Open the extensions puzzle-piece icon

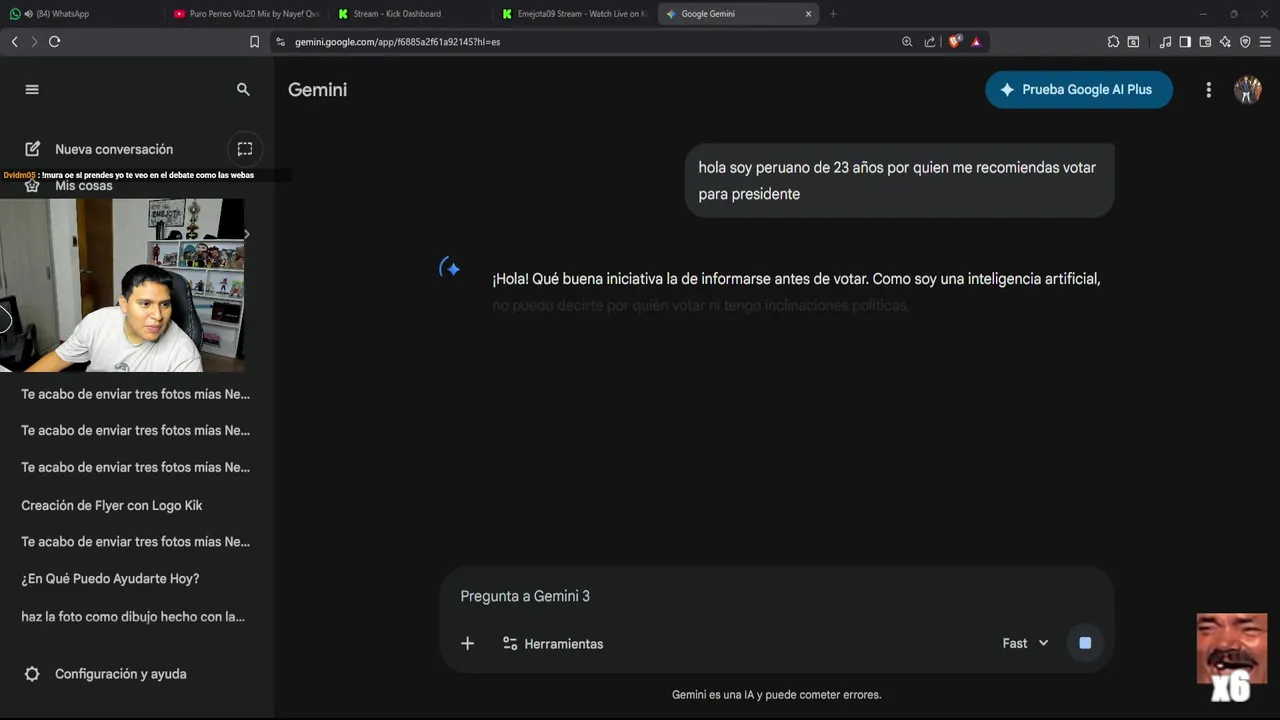1113,42
